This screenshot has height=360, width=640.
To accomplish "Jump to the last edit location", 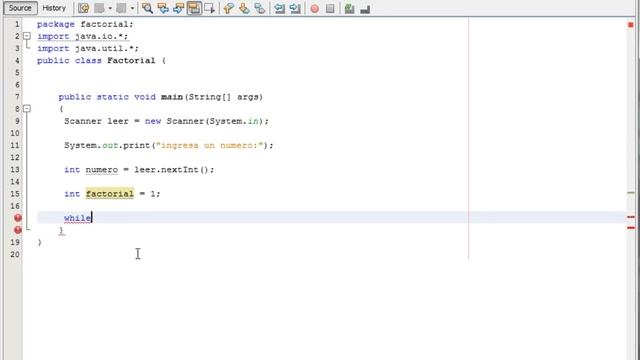I will tap(83, 8).
